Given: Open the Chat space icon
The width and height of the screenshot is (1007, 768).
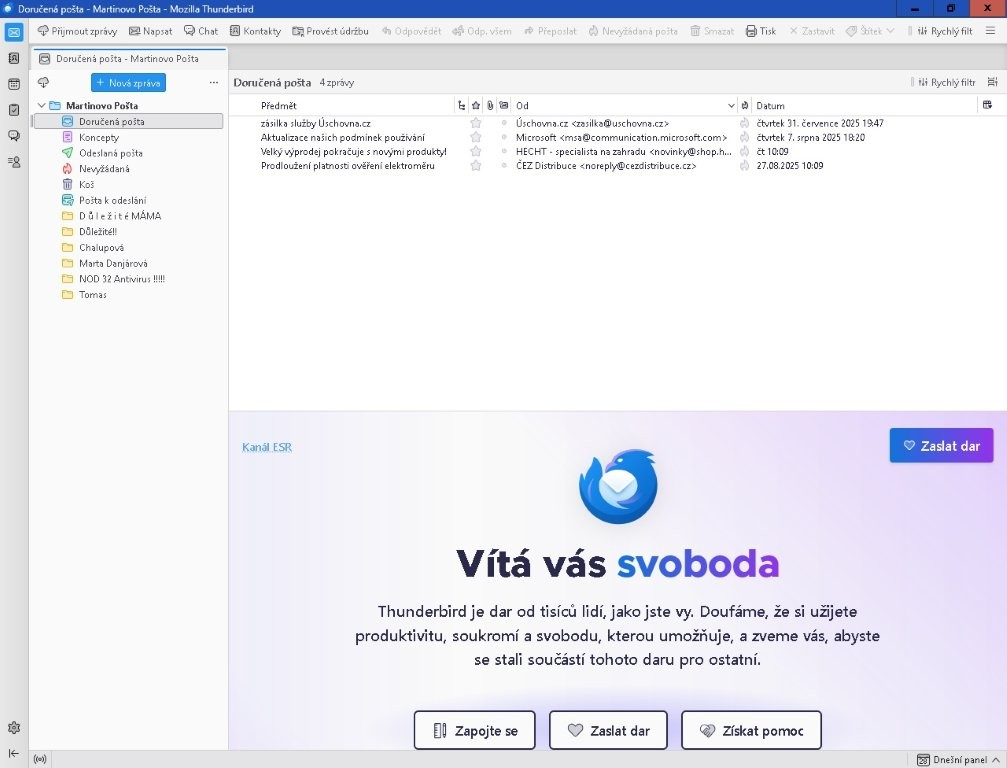Looking at the screenshot, I should pos(14,135).
